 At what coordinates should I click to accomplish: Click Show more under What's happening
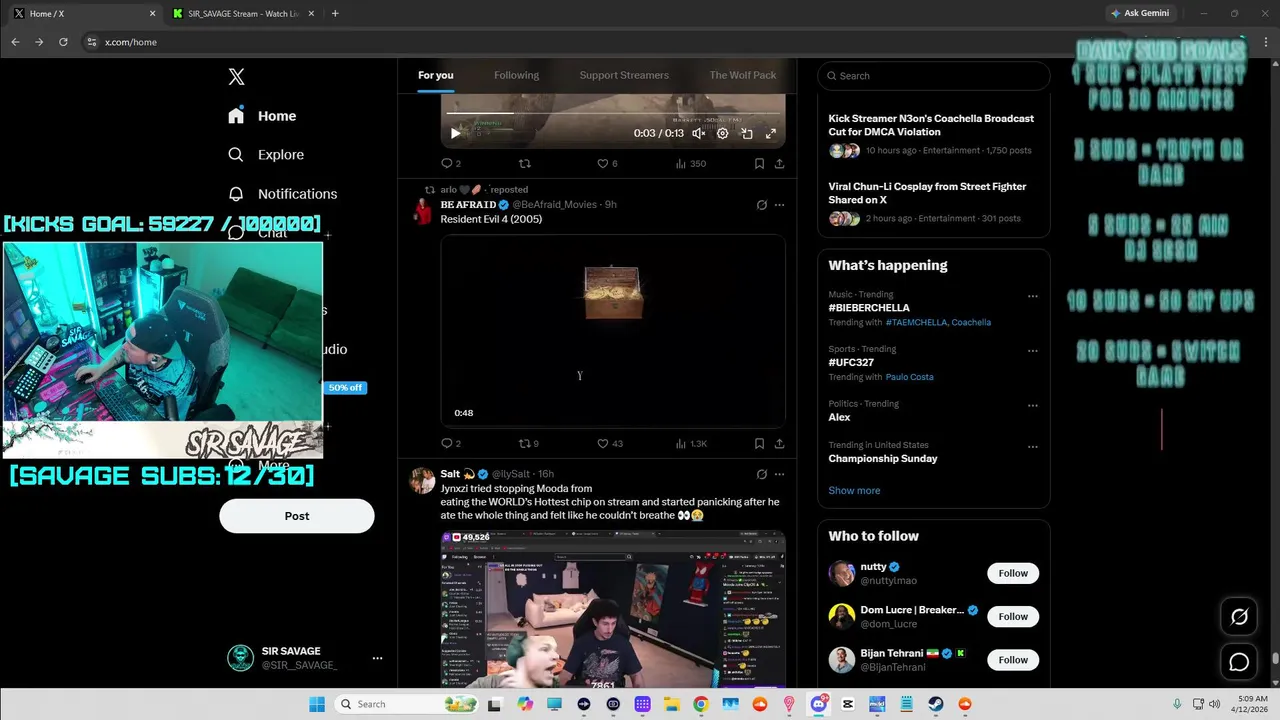click(x=854, y=491)
